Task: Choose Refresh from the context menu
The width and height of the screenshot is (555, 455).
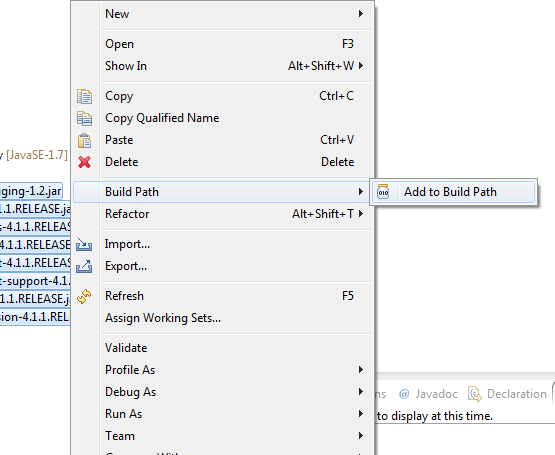Action: point(223,296)
